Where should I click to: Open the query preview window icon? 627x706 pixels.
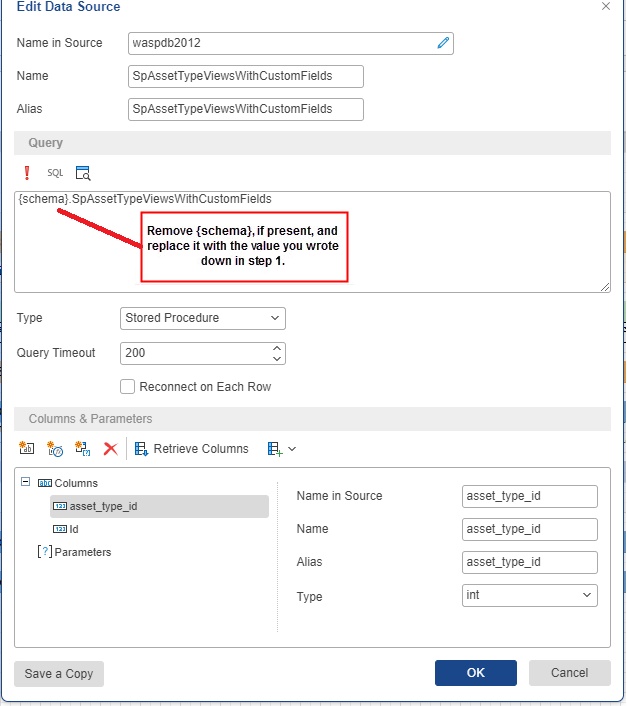tap(83, 173)
